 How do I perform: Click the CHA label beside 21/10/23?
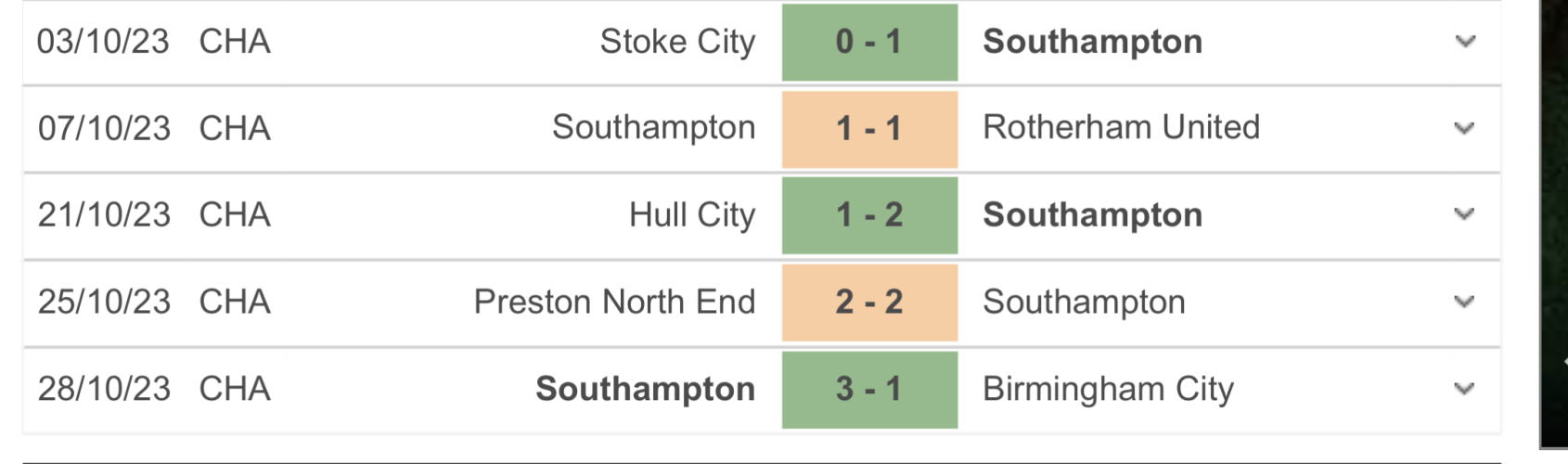click(235, 215)
